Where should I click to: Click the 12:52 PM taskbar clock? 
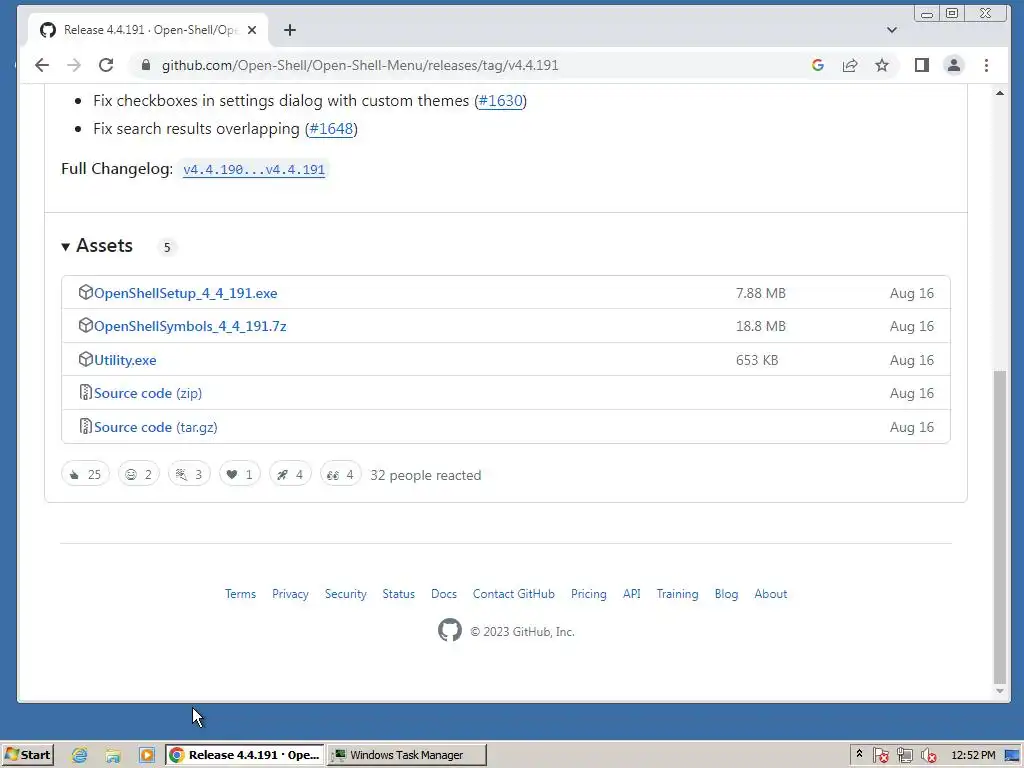point(973,755)
